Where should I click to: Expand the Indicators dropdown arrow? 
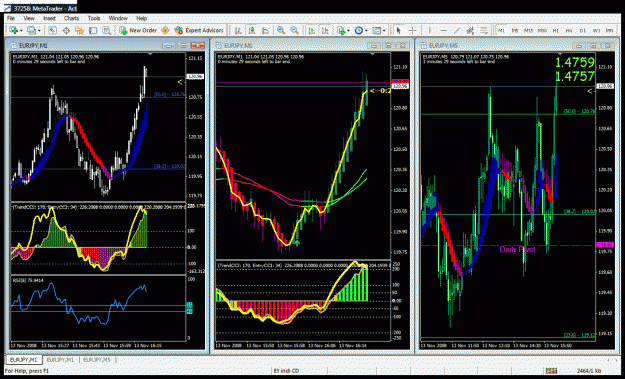point(348,31)
